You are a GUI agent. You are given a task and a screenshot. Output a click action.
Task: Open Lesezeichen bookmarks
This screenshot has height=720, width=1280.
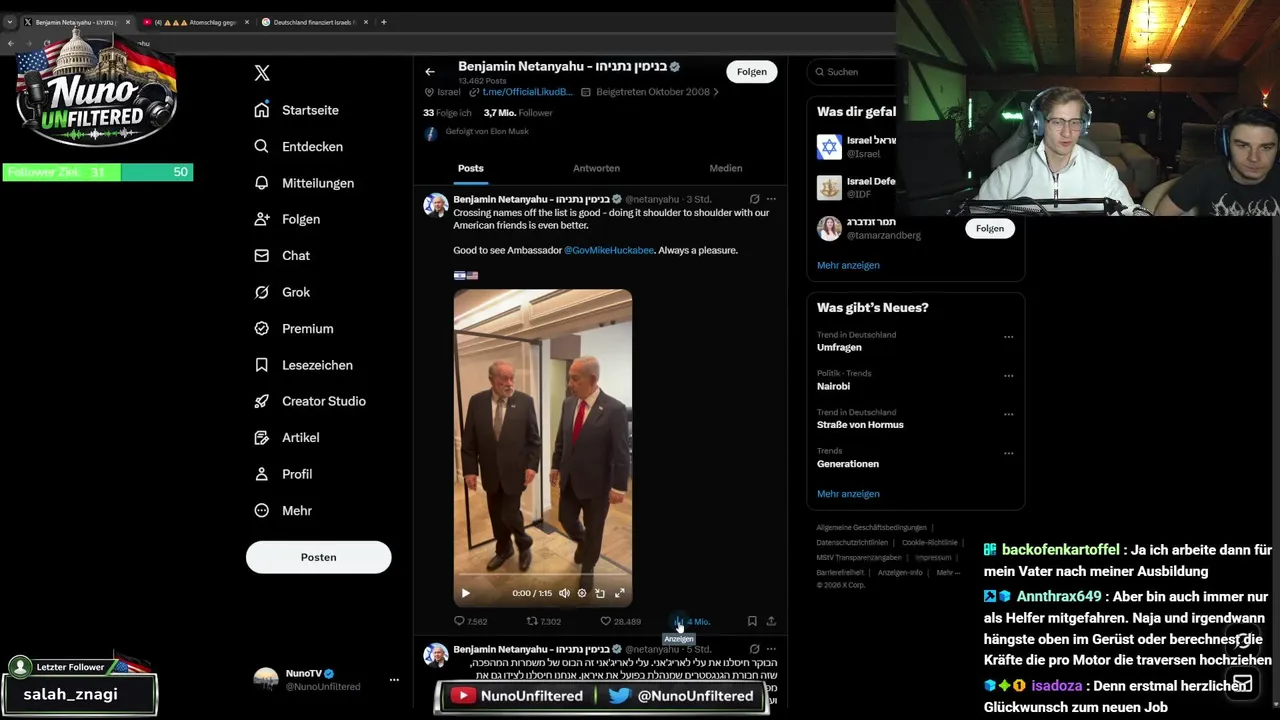coord(303,365)
